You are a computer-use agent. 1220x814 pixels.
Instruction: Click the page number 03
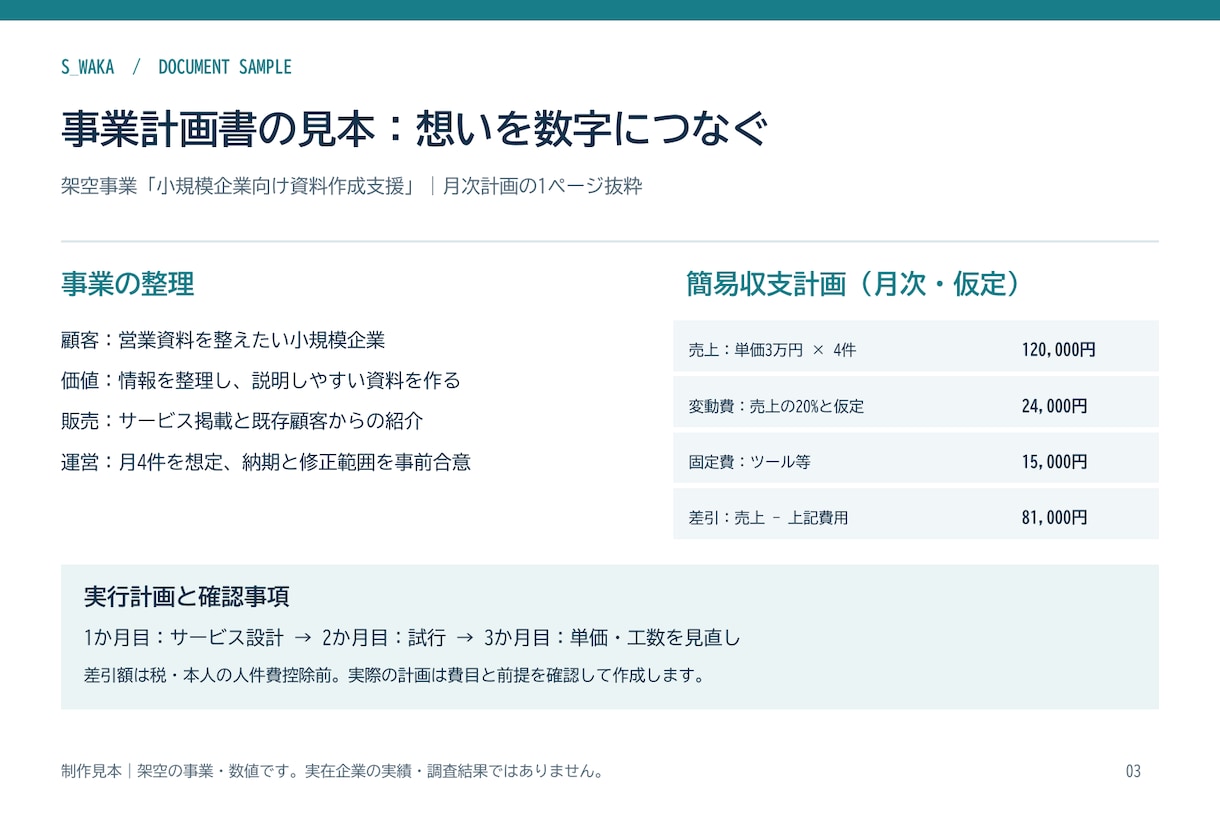(1133, 771)
